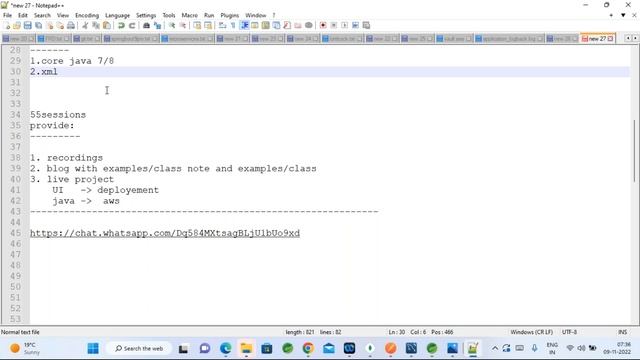Screen dimensions: 640x360
Task: Click the Zoom Out toolbar icon
Action: point(182,26)
